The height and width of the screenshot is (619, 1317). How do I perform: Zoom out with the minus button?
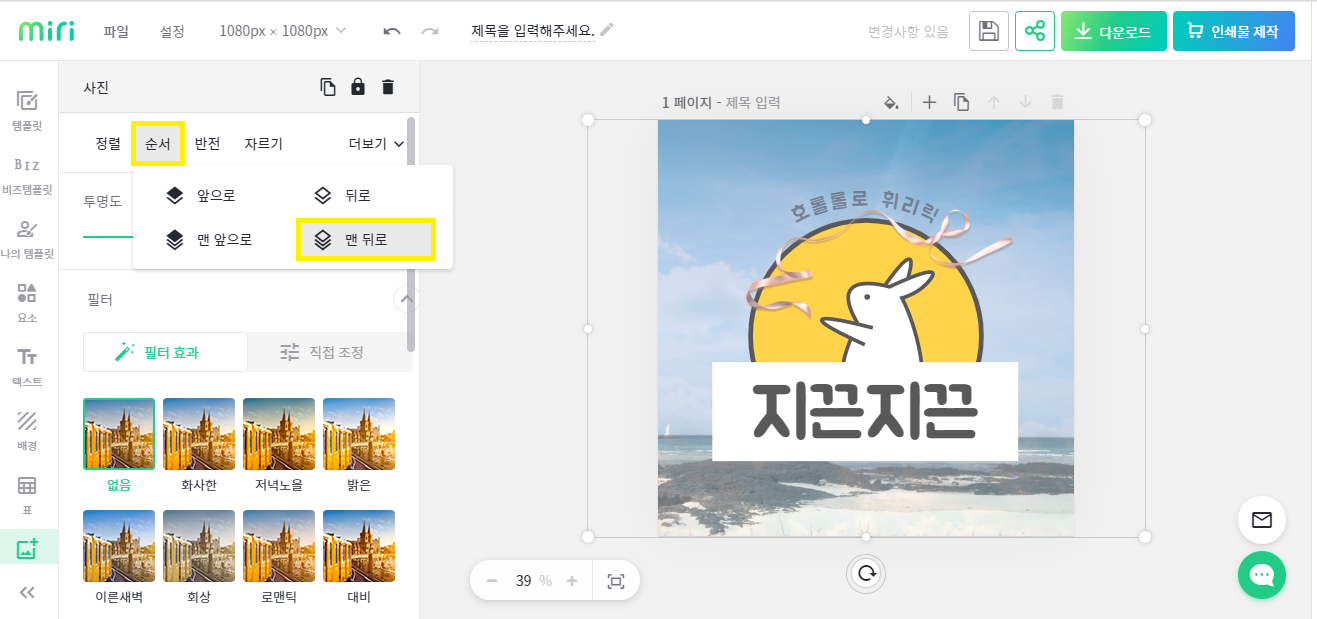491,581
